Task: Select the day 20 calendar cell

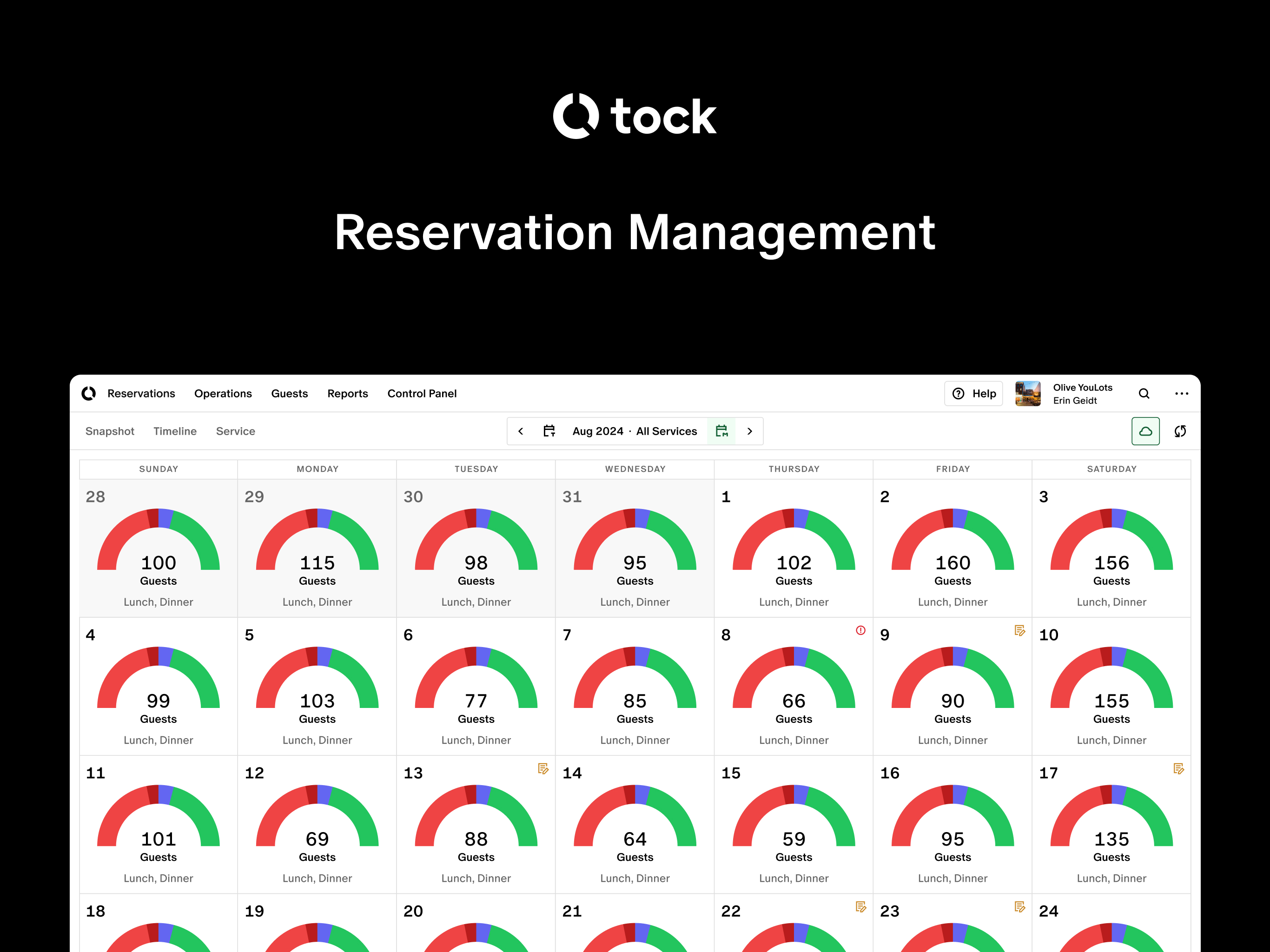Action: click(476, 923)
